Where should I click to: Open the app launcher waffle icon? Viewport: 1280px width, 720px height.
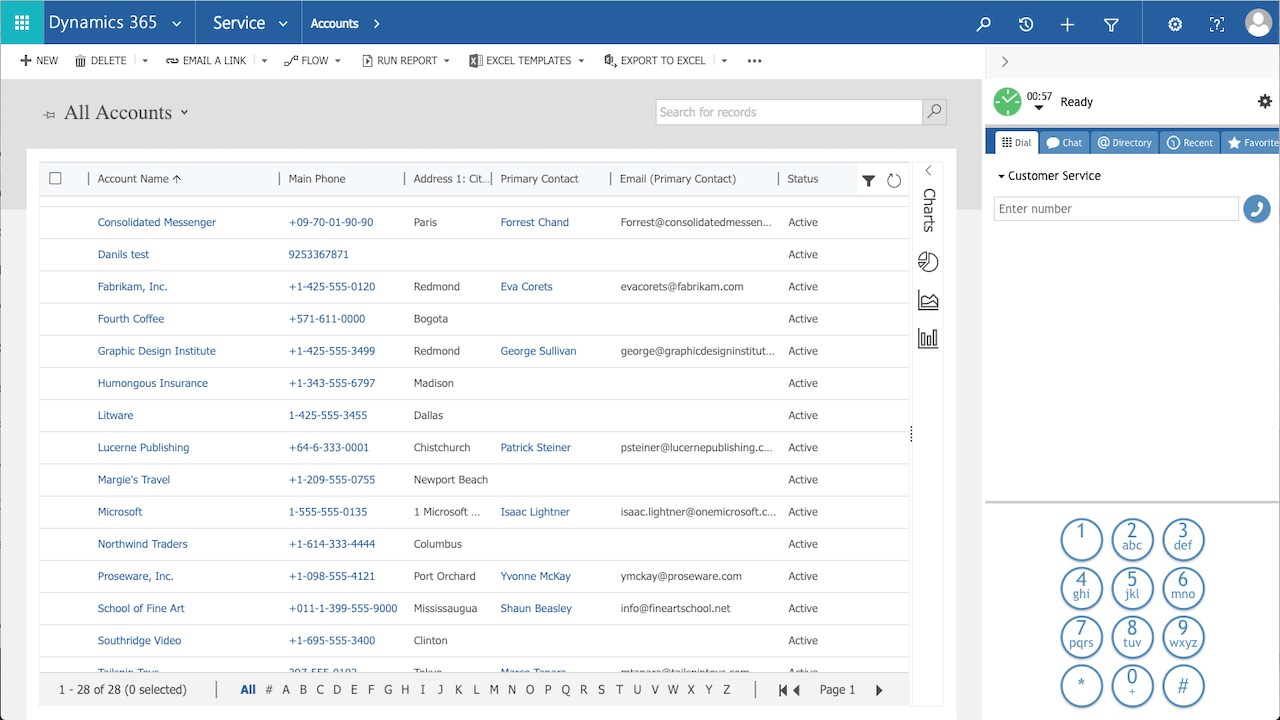[22, 22]
